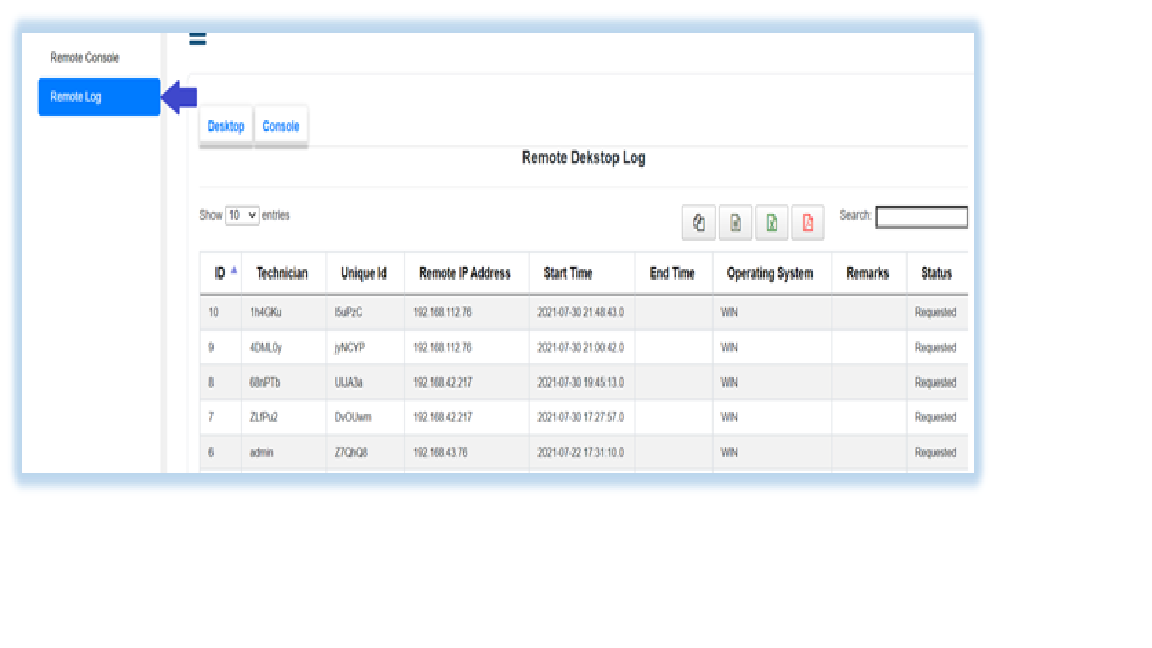Toggle the hamburger sidebar menu
This screenshot has width=1152, height=648.
tap(198, 39)
